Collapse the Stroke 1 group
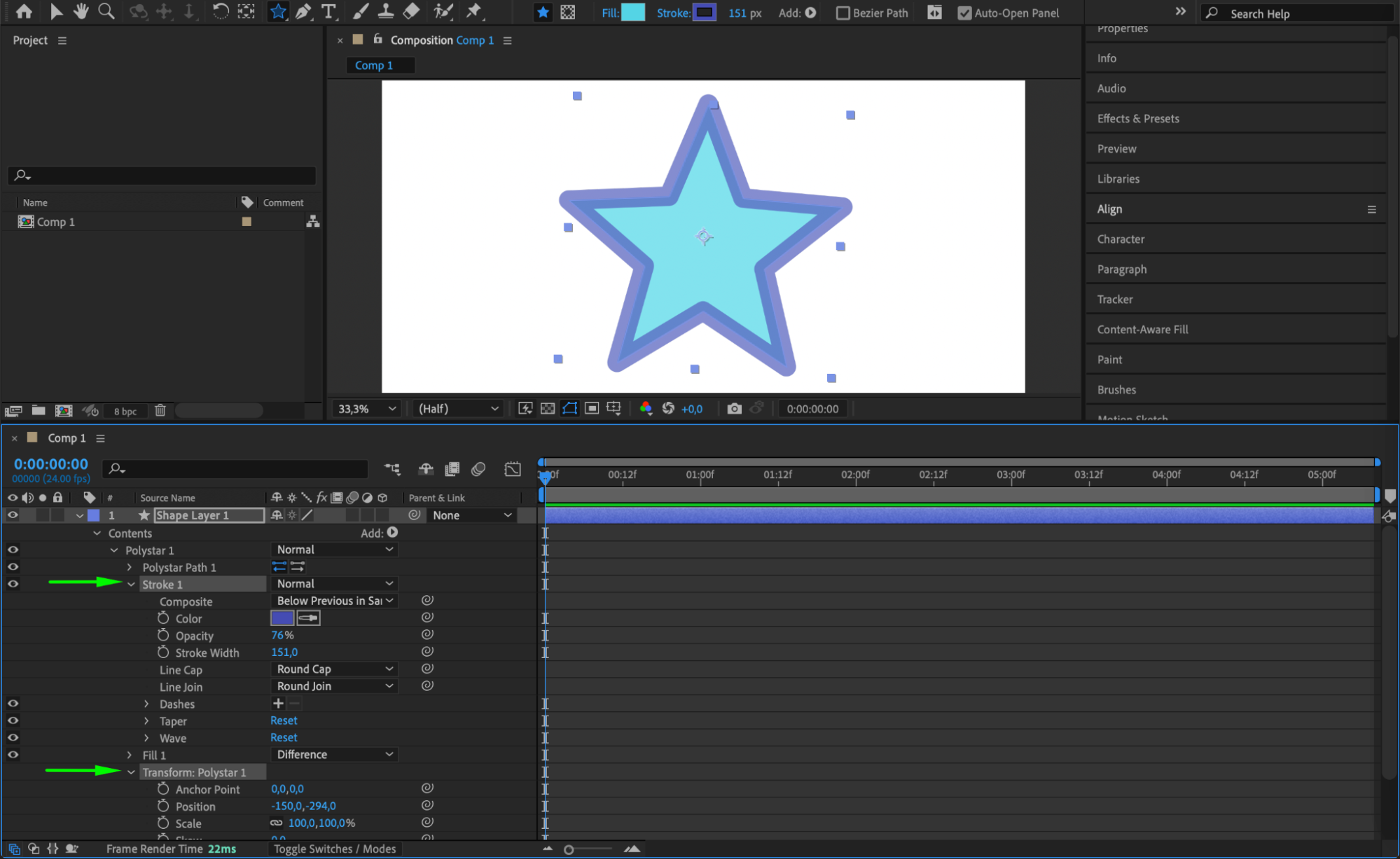 pyautogui.click(x=131, y=585)
